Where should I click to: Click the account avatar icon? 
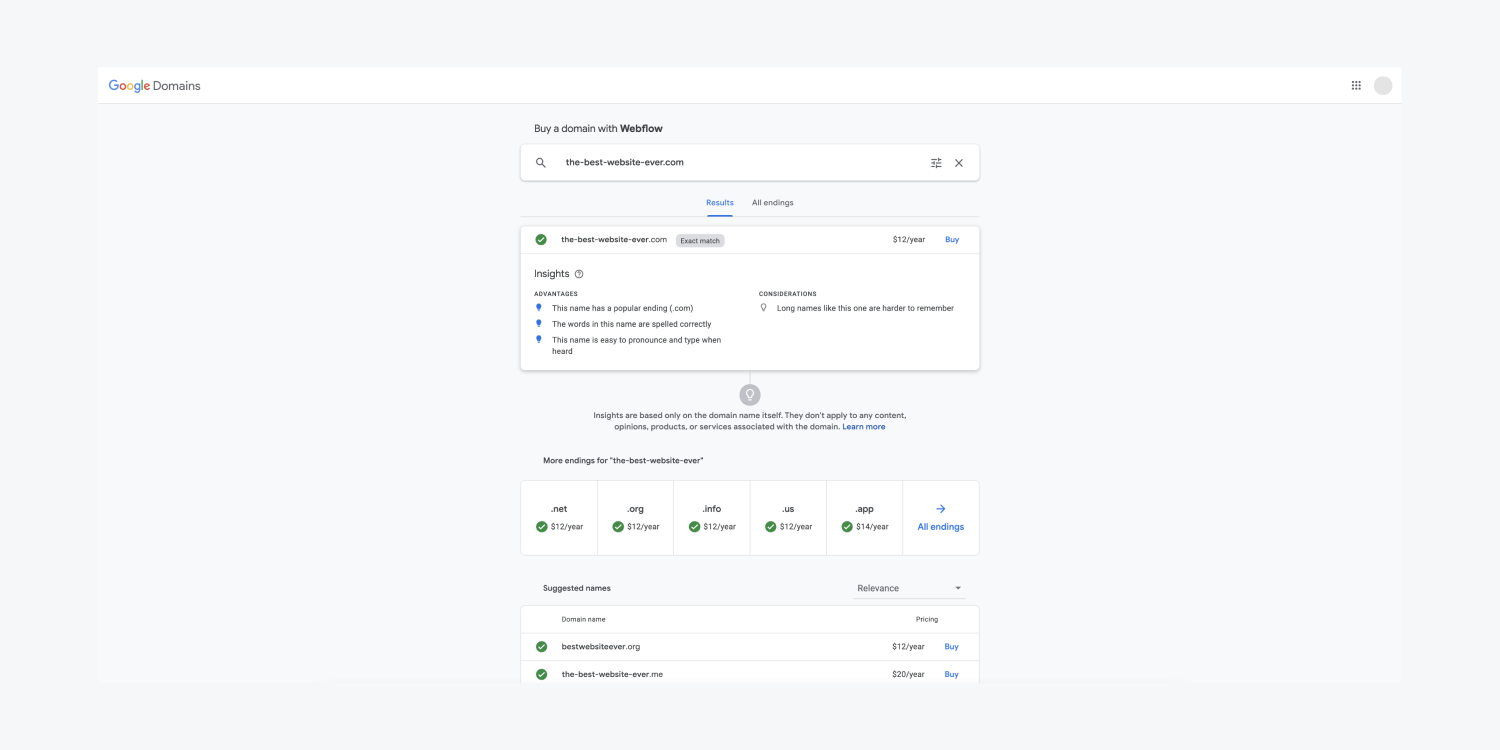1382,85
